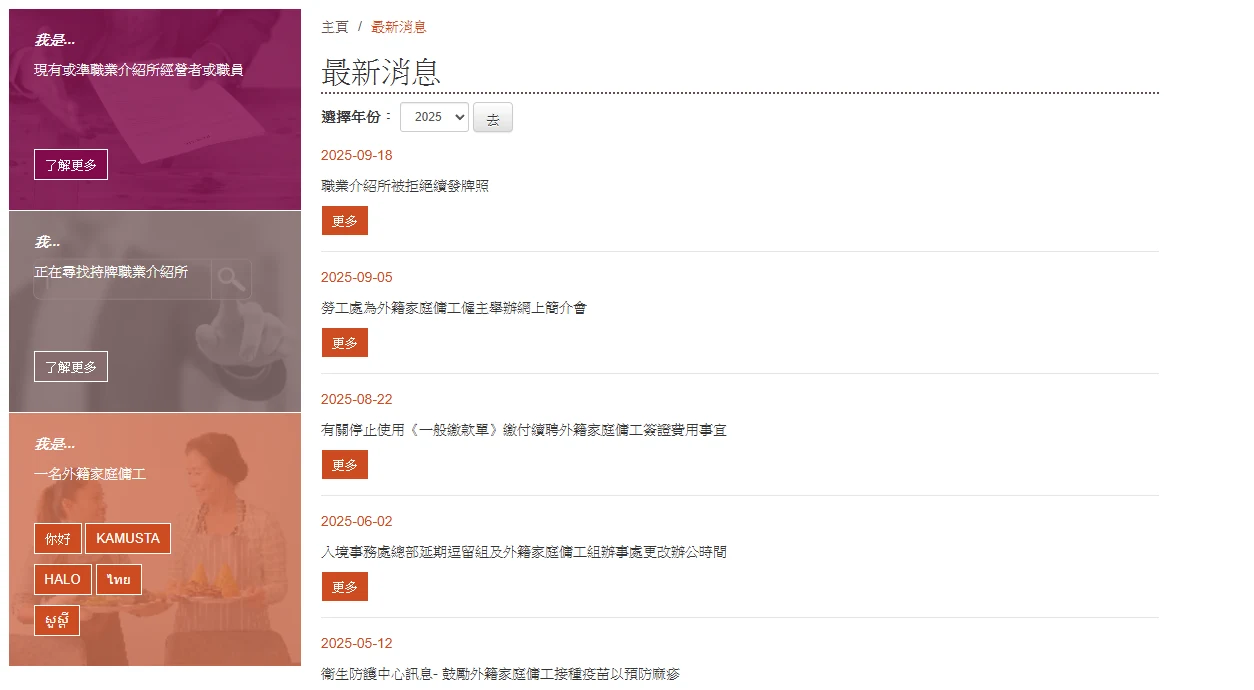Screen dimensions: 1254x690
Task: Open 更多 for 一般繳款單 visa fee notice
Action: pos(345,465)
